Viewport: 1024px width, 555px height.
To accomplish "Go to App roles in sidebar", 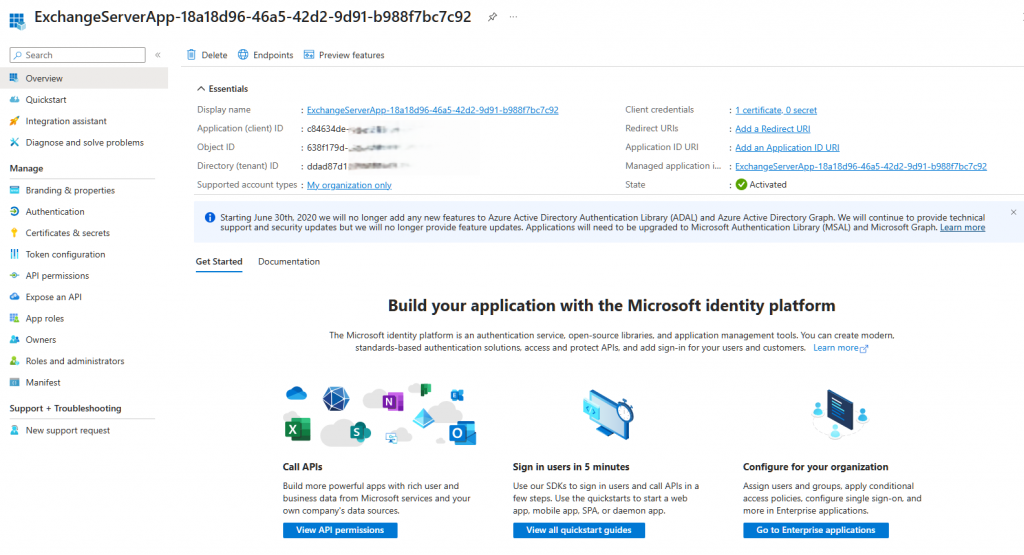I will (44, 319).
